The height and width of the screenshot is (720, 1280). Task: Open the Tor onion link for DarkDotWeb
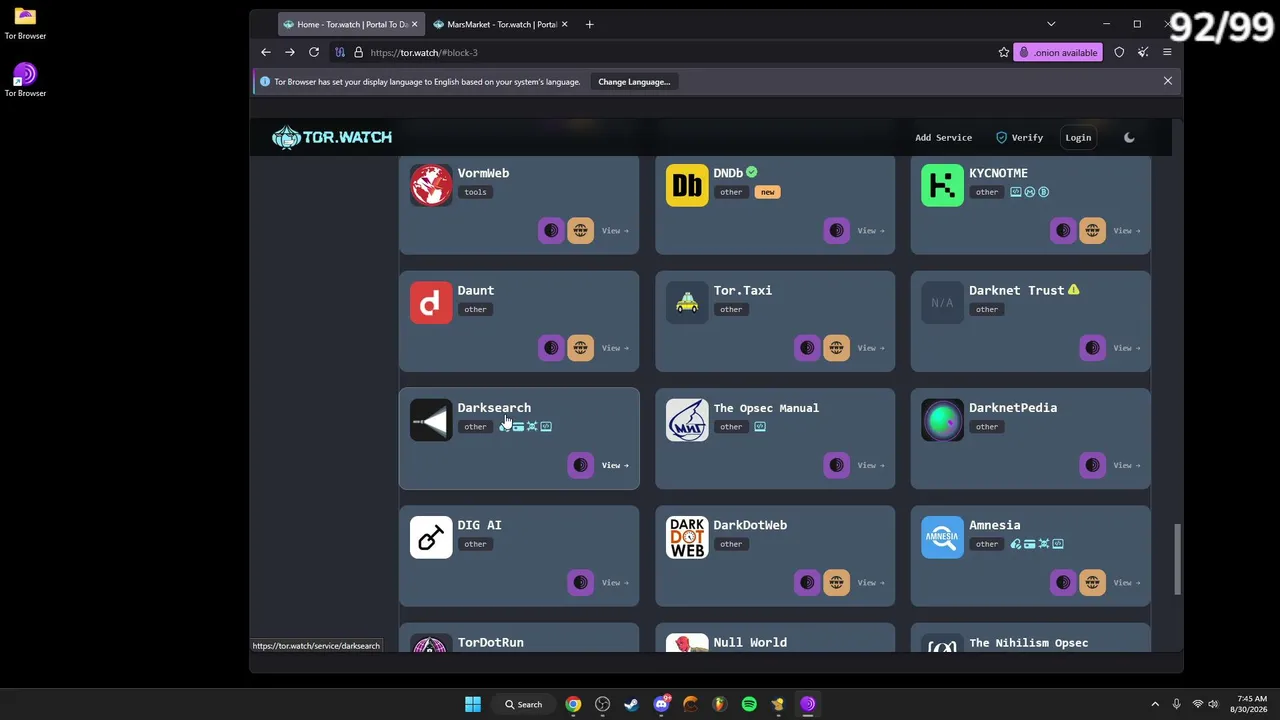tap(807, 582)
